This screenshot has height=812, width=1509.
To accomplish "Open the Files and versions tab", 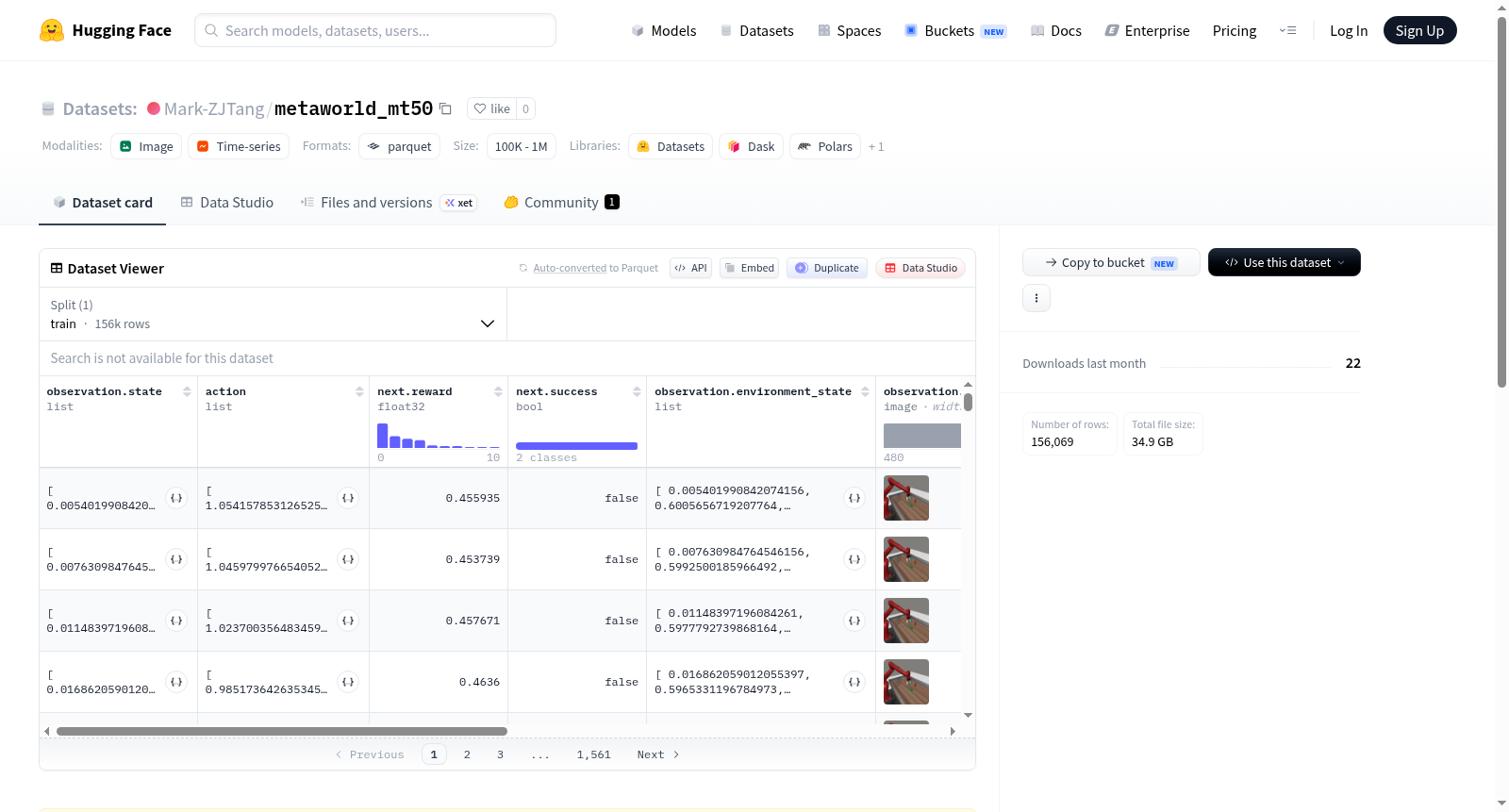I will 389,202.
